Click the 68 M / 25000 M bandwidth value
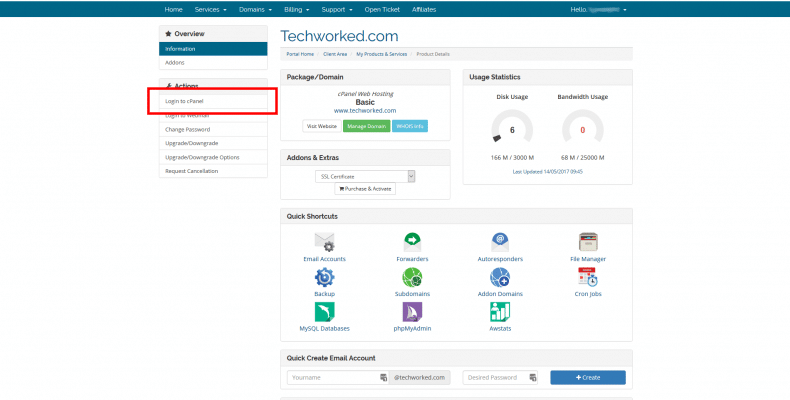The image size is (790, 400). (582, 158)
